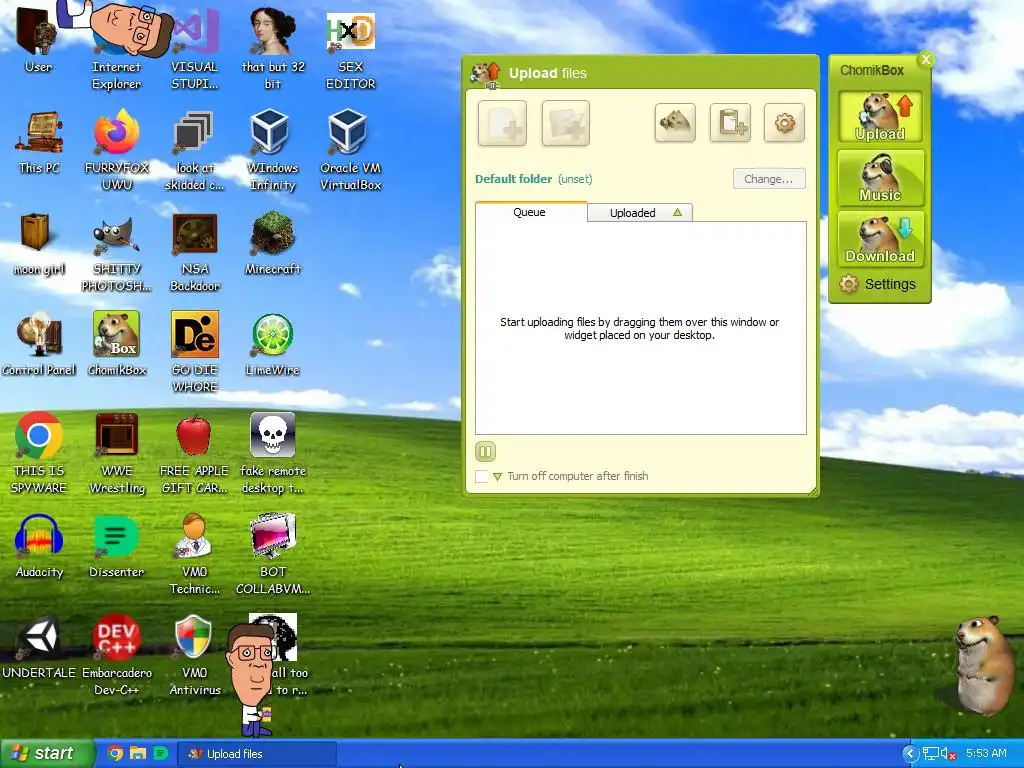Open the Windows start menu
The height and width of the screenshot is (768, 1024).
pyautogui.click(x=47, y=754)
